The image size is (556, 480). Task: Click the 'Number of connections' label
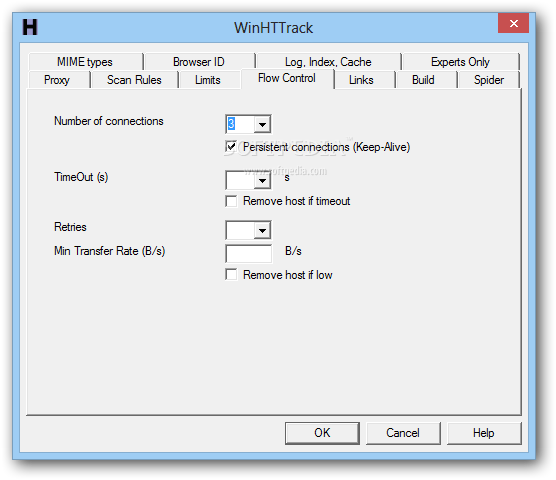109,121
